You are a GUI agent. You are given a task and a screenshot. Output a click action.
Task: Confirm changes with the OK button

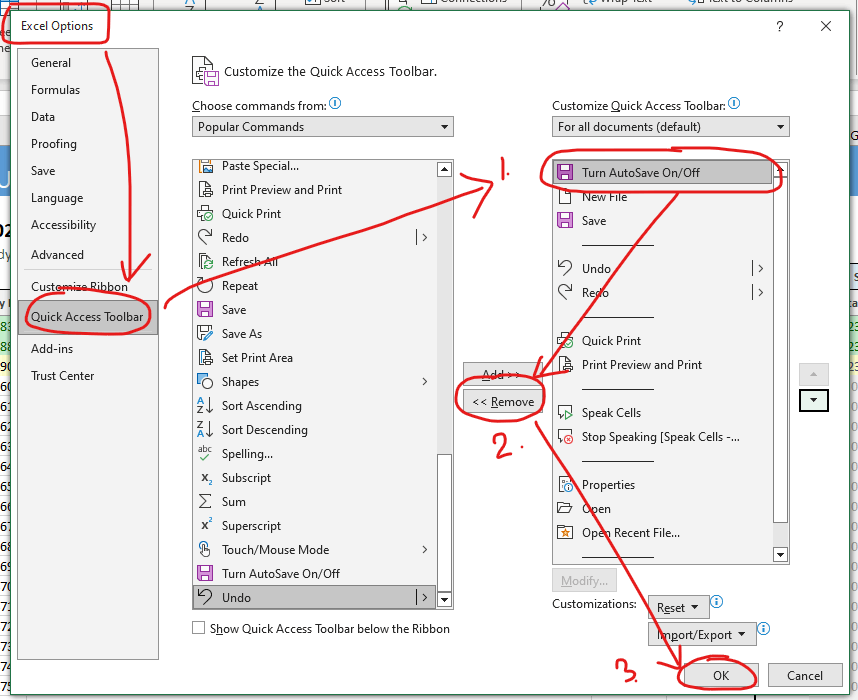pyautogui.click(x=721, y=675)
